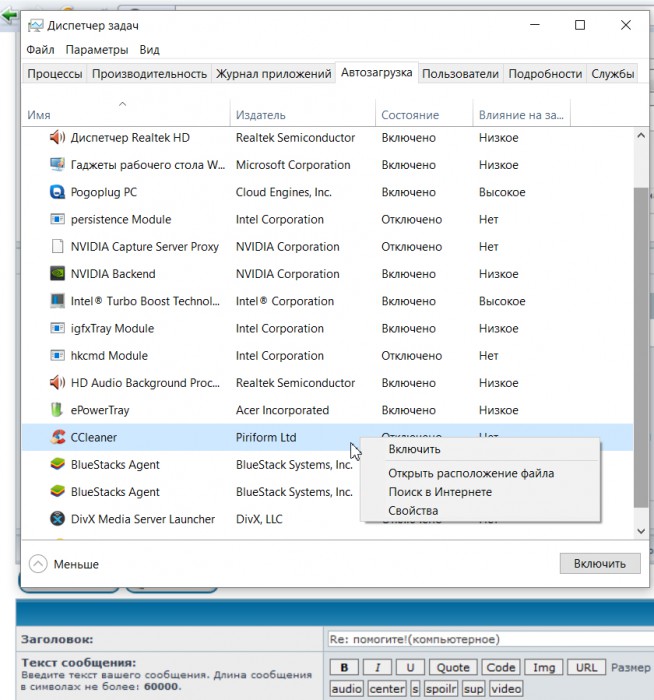Click the URL button in the forum editor
Viewport: 654px width, 700px height.
[586, 667]
